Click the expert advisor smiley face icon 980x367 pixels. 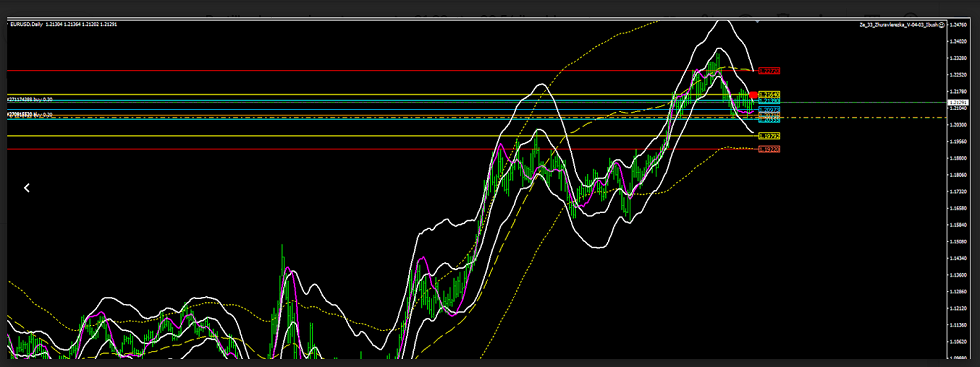(x=941, y=24)
